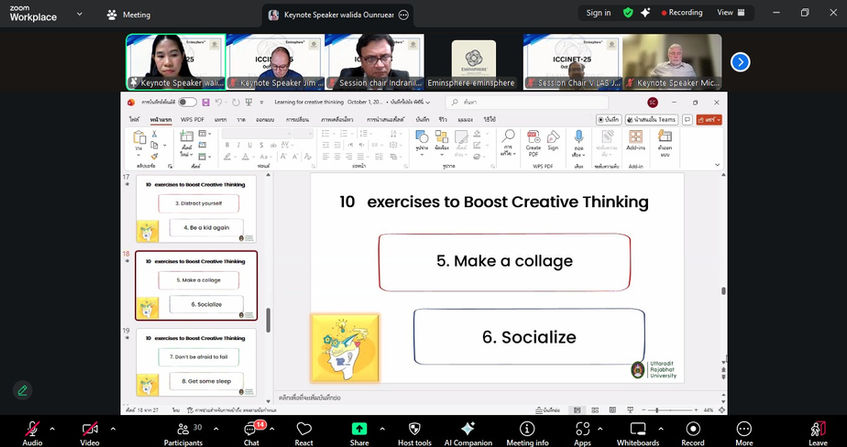Screen dimensions: 847x447
Task: Open Host tools shield icon
Action: (x=414, y=429)
